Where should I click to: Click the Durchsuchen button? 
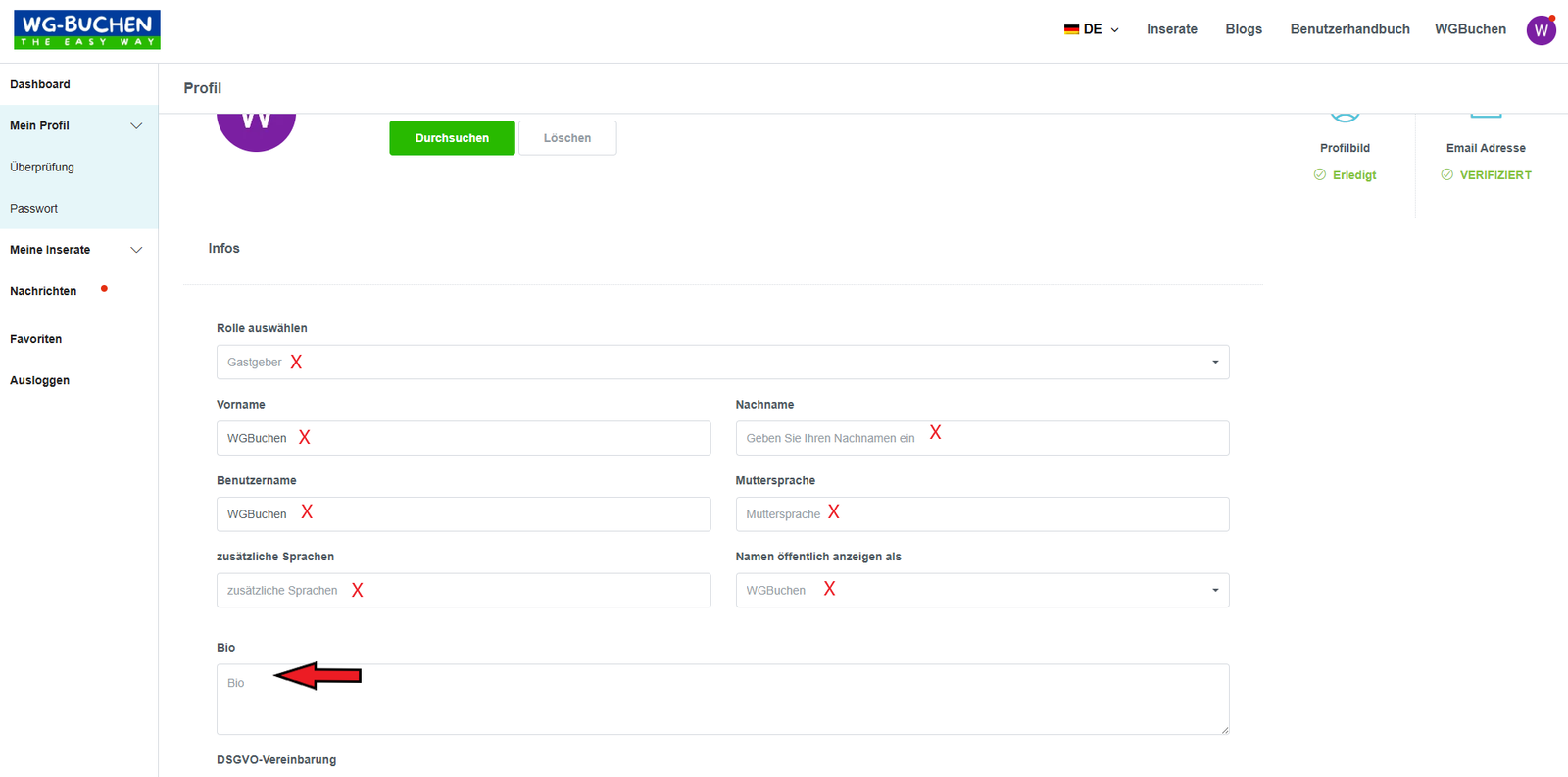pyautogui.click(x=452, y=138)
